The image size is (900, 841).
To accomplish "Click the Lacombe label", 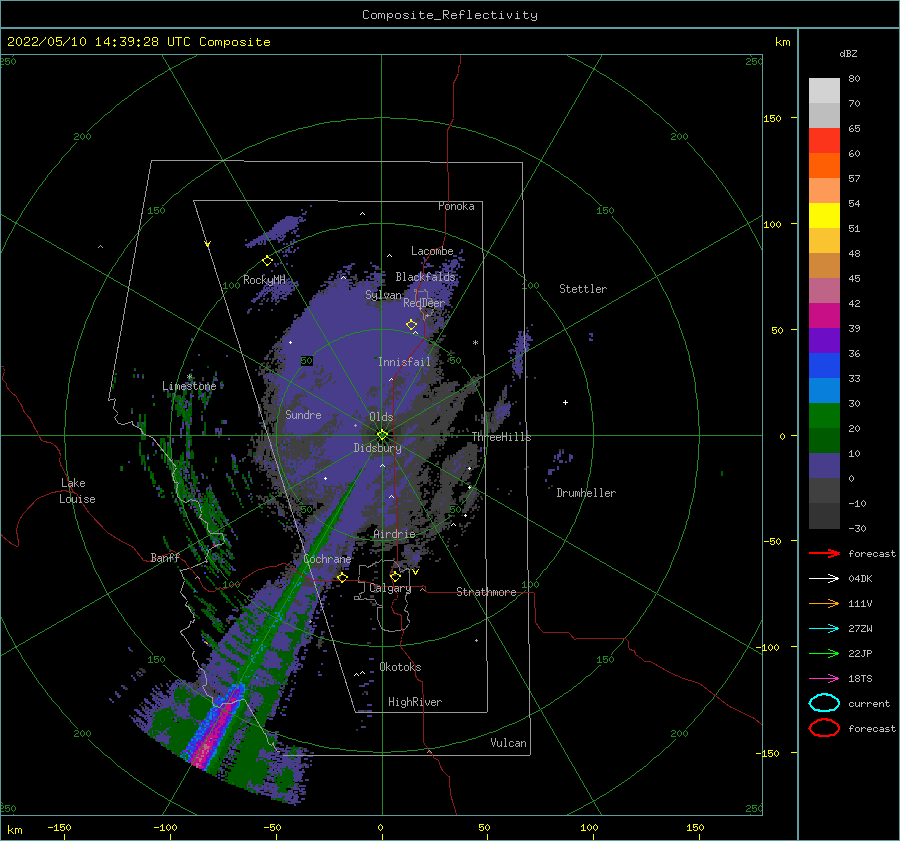I will coord(432,251).
